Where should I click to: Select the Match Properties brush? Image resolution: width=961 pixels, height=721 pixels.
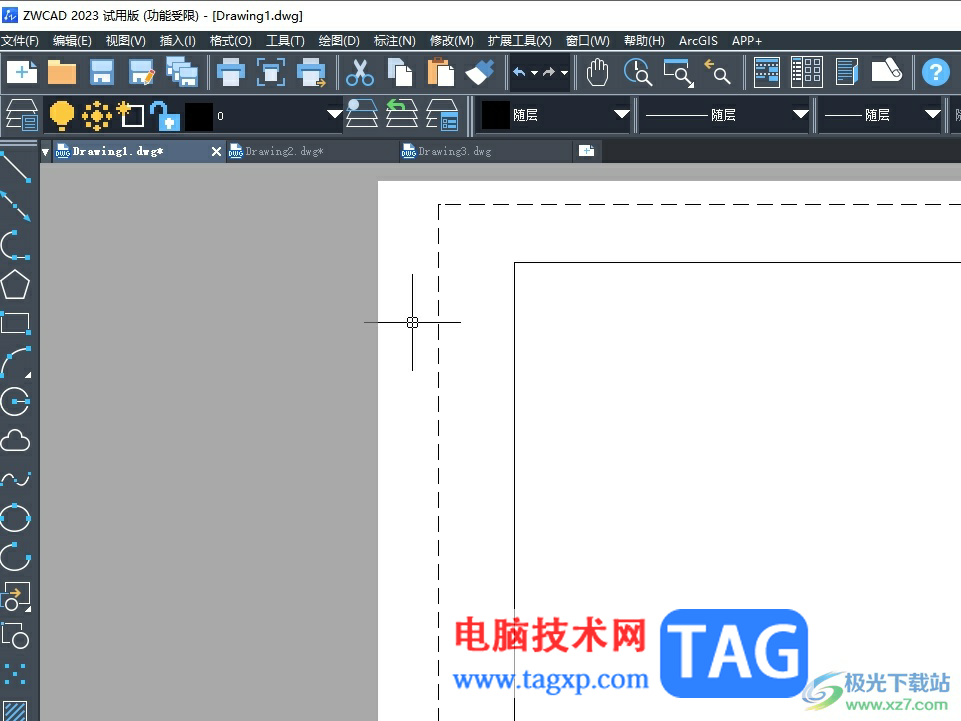pos(480,72)
